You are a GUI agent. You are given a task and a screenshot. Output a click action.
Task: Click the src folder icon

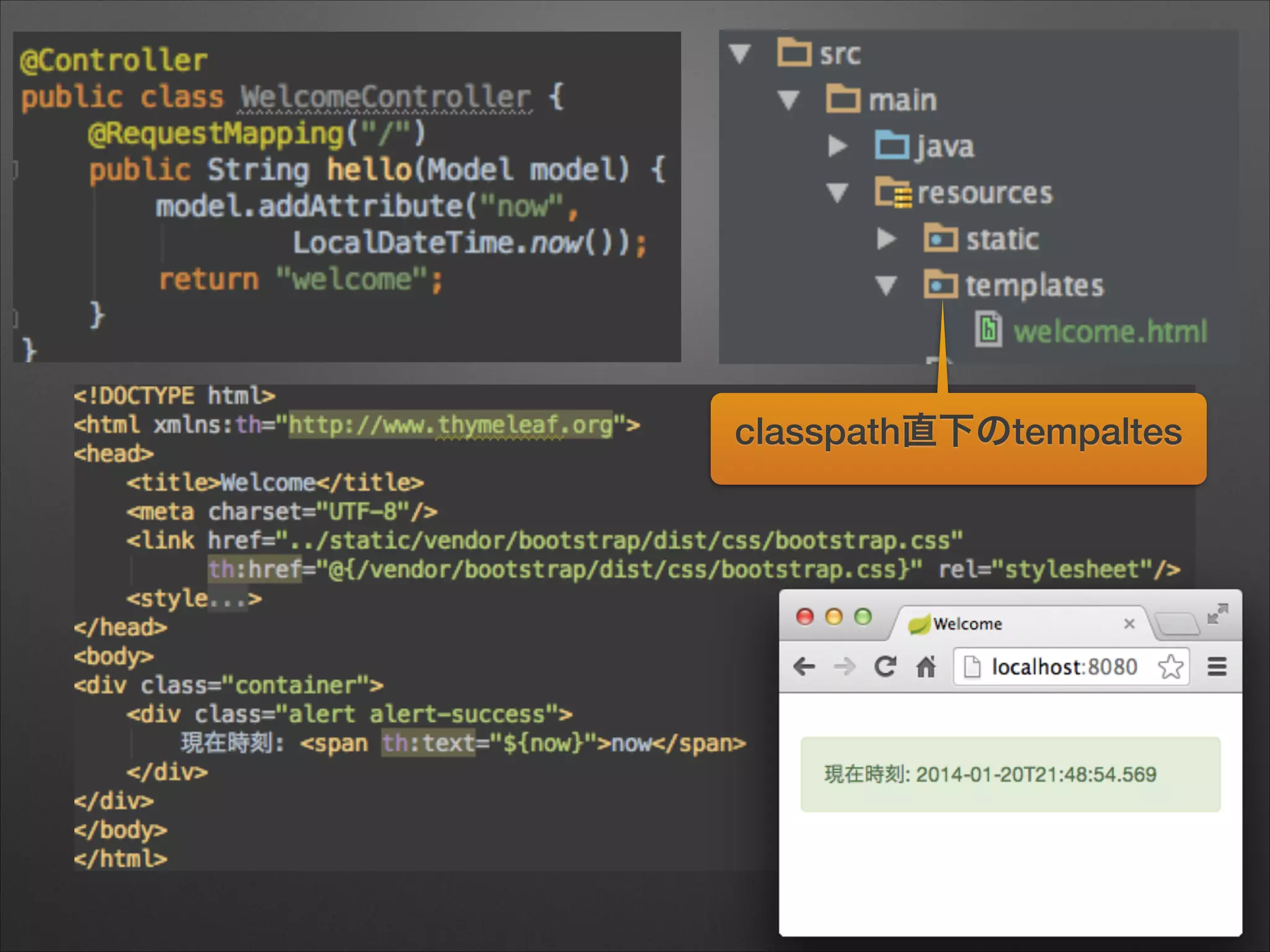(794, 52)
